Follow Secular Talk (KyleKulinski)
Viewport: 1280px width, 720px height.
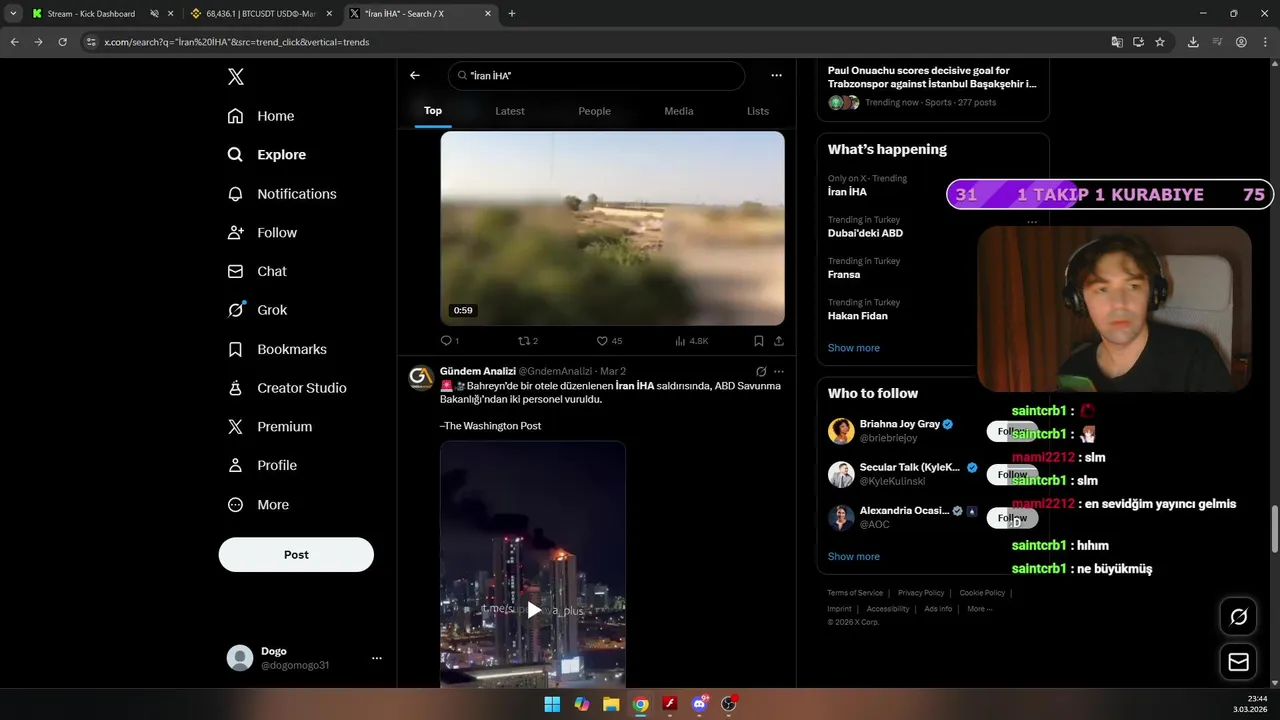[1012, 475]
